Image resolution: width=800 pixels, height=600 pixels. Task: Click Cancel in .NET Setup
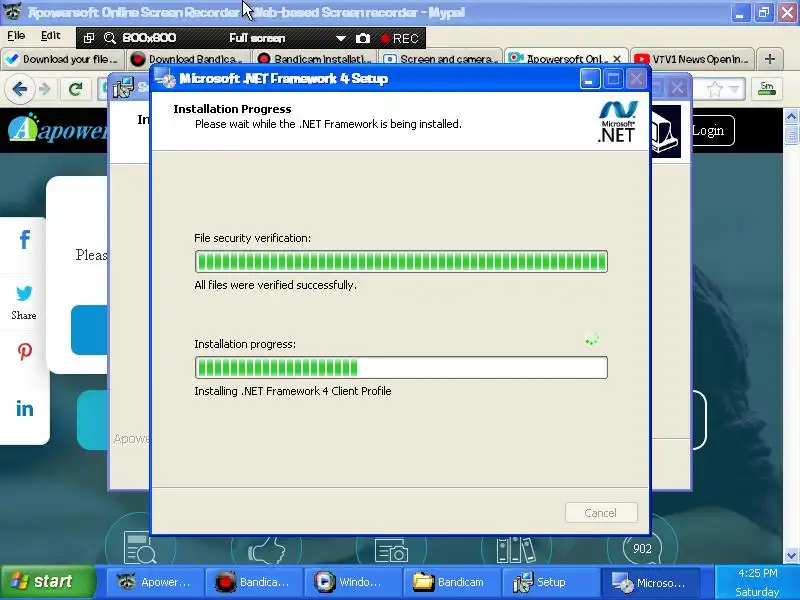[x=601, y=512]
